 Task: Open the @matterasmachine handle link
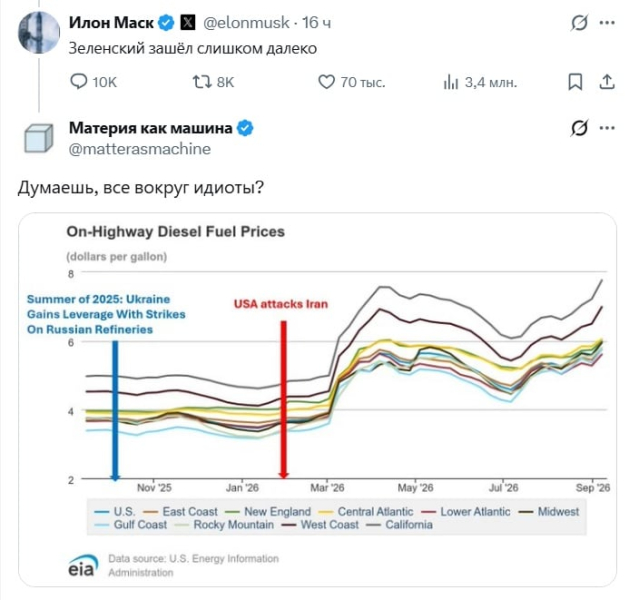pos(140,149)
